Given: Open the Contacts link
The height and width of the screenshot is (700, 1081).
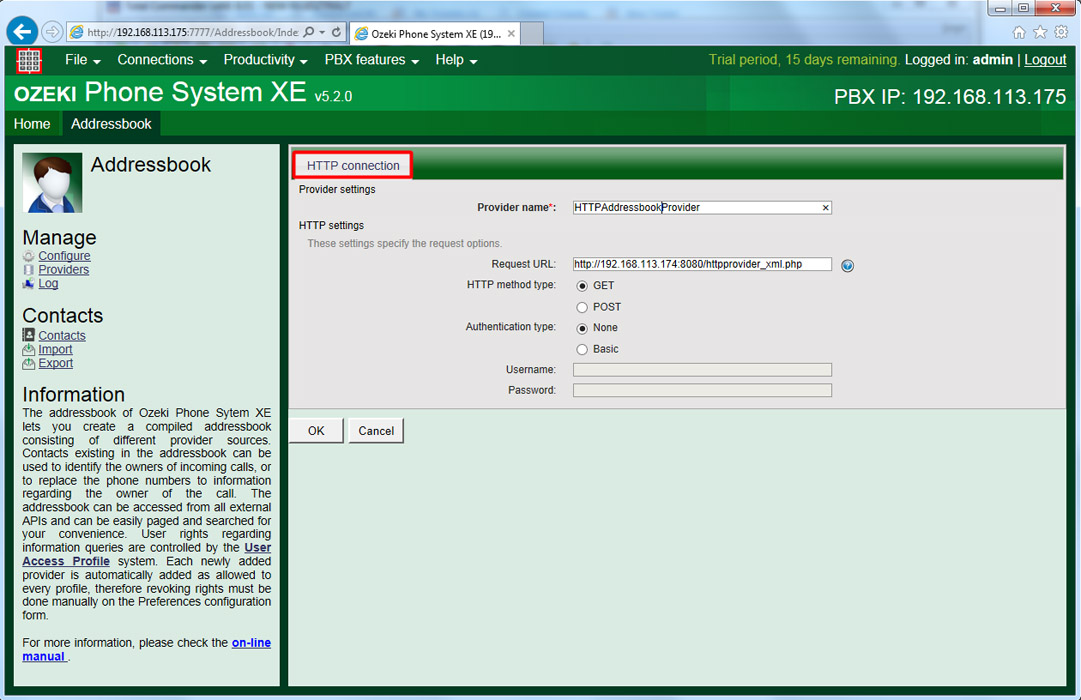Looking at the screenshot, I should tap(62, 336).
